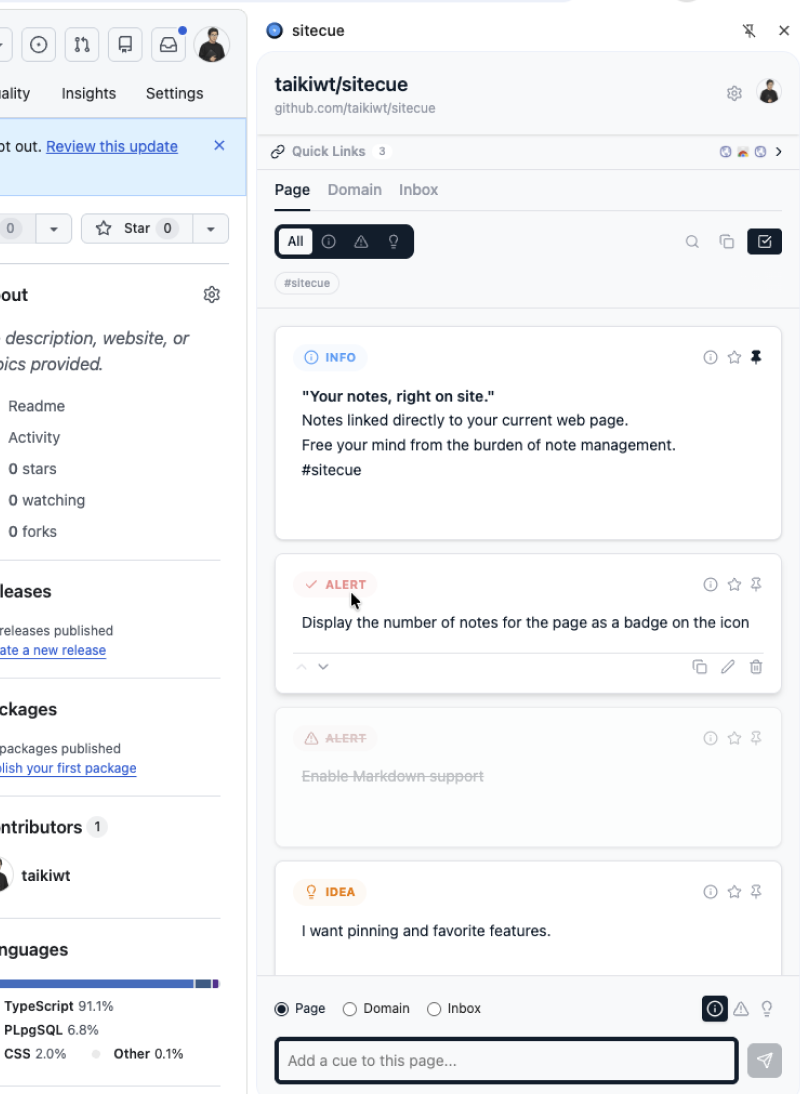800x1094 pixels.
Task: Star the pinning and favorite IDEA note
Action: (734, 892)
